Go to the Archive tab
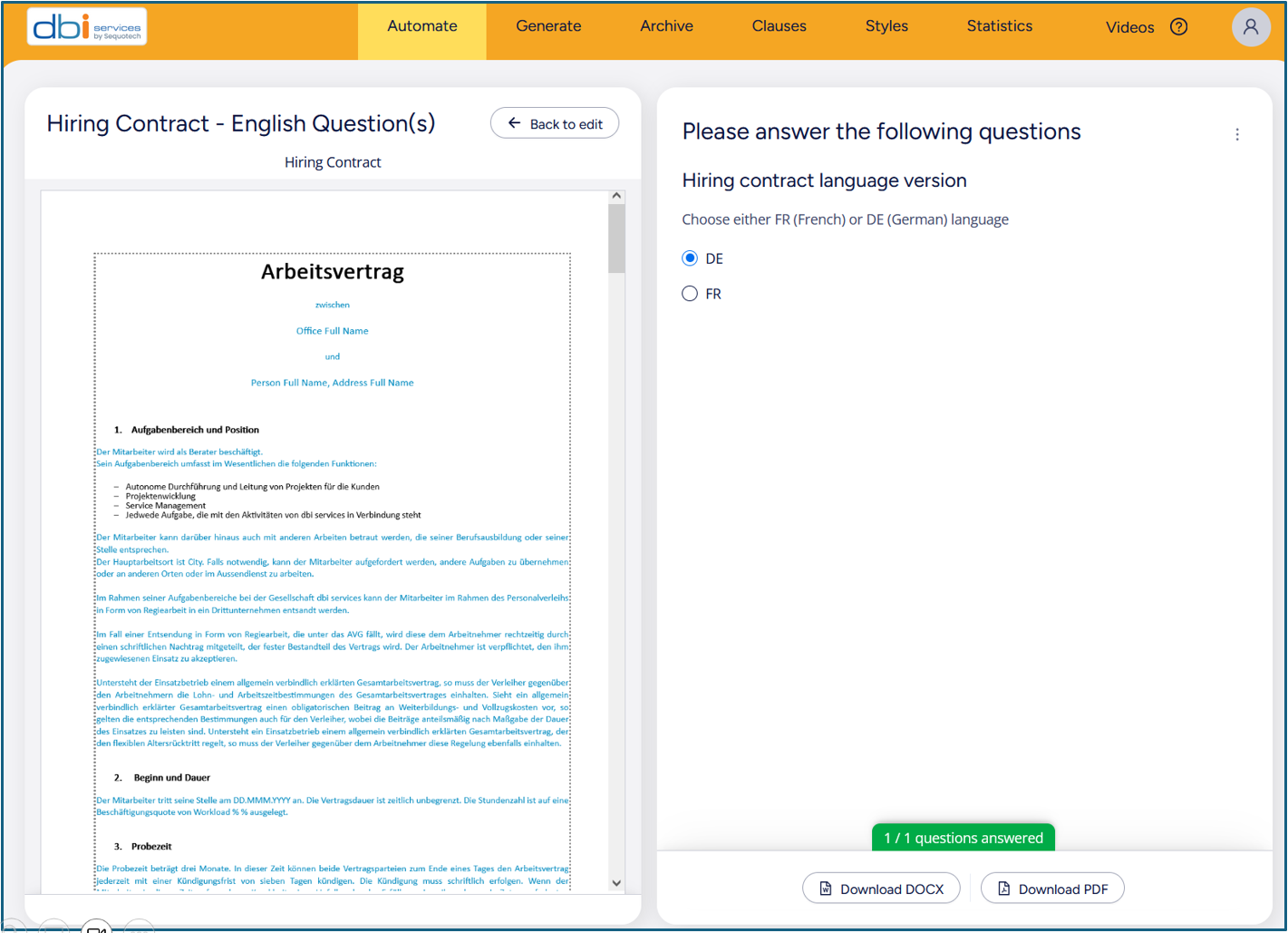This screenshot has width=1288, height=933. [x=666, y=26]
